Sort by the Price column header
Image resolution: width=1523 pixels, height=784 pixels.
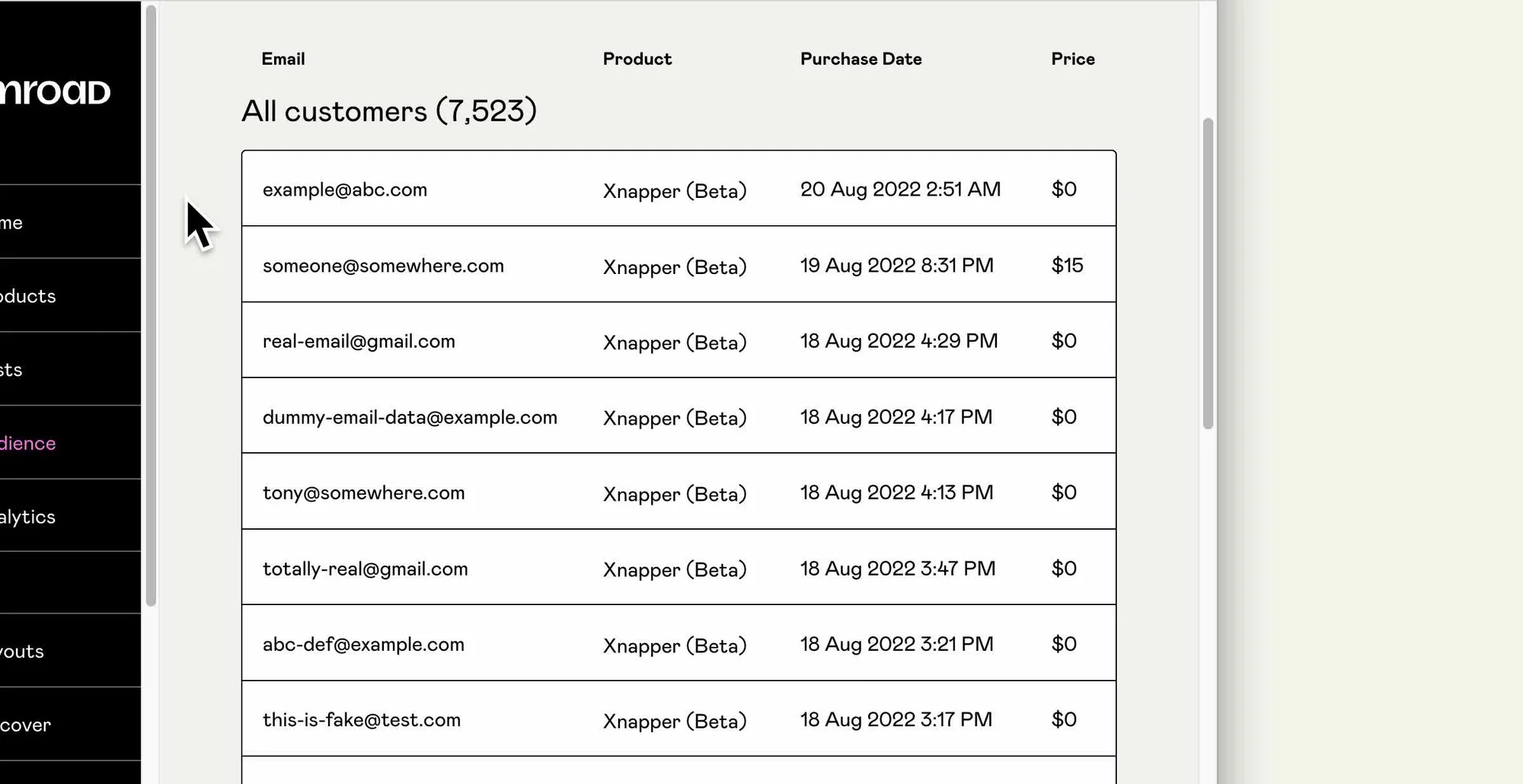click(x=1073, y=59)
